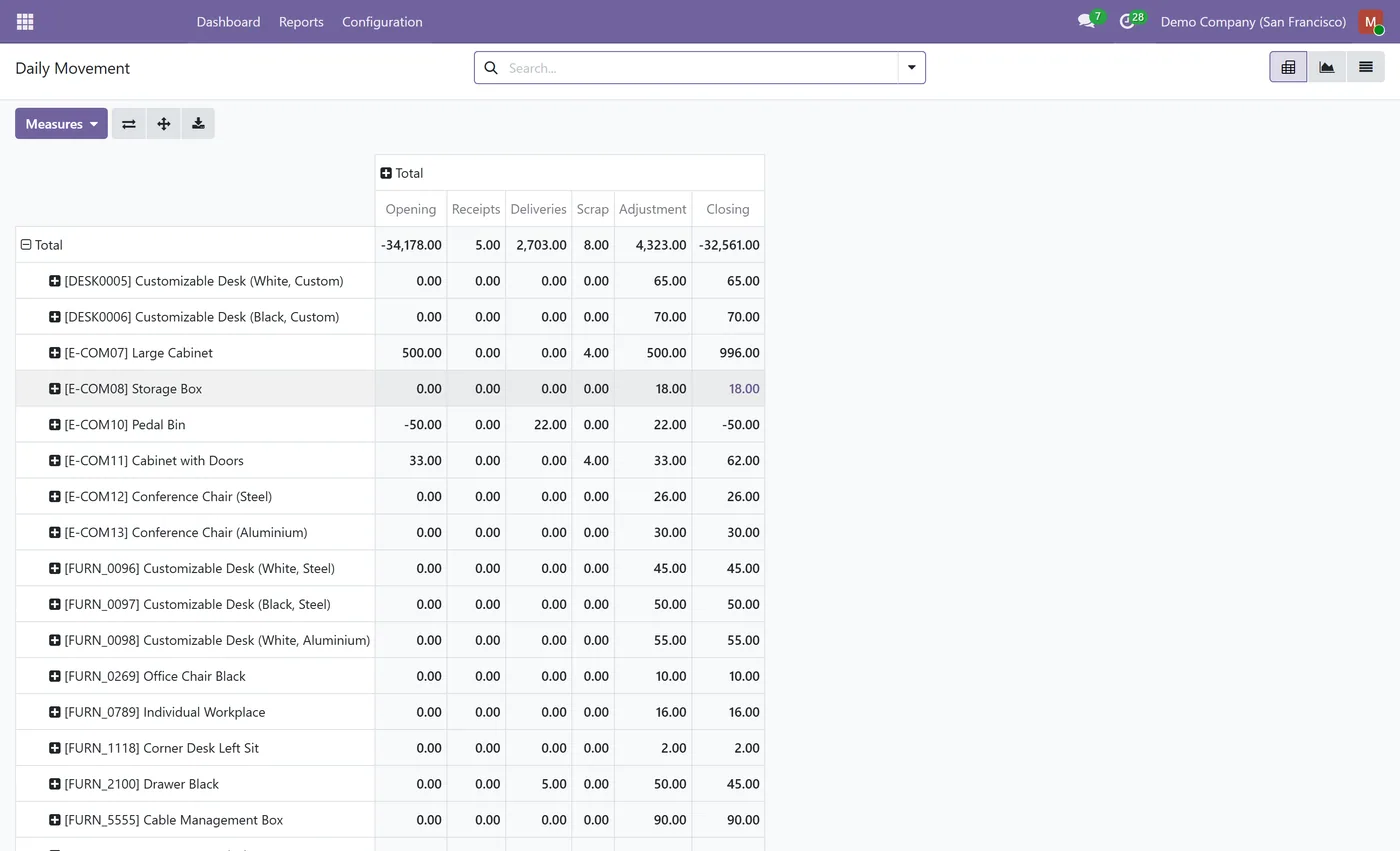
Task: Expand all pivot rows
Action: tap(164, 124)
